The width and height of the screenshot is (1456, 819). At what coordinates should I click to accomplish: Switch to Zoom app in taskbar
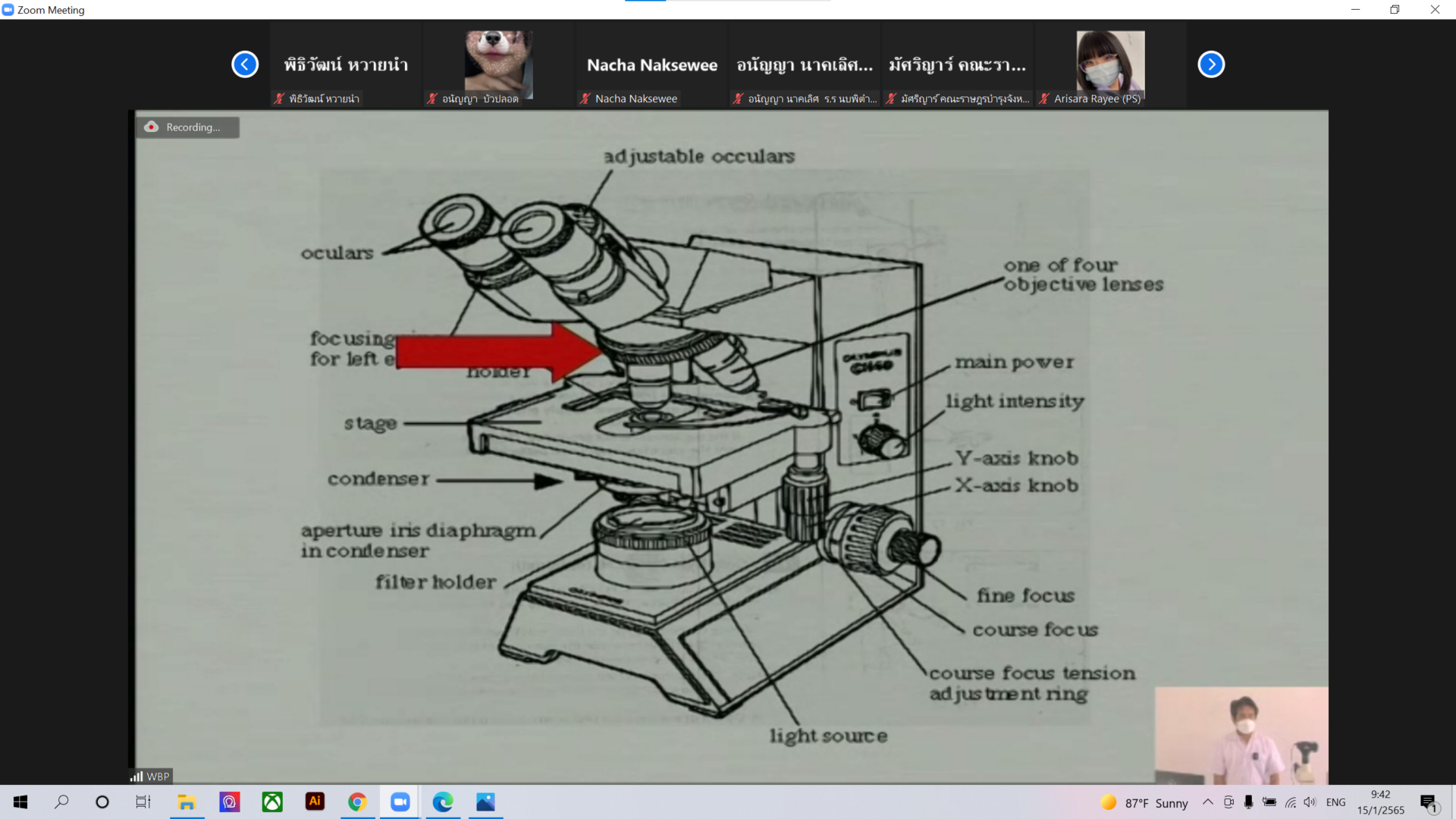pos(400,802)
